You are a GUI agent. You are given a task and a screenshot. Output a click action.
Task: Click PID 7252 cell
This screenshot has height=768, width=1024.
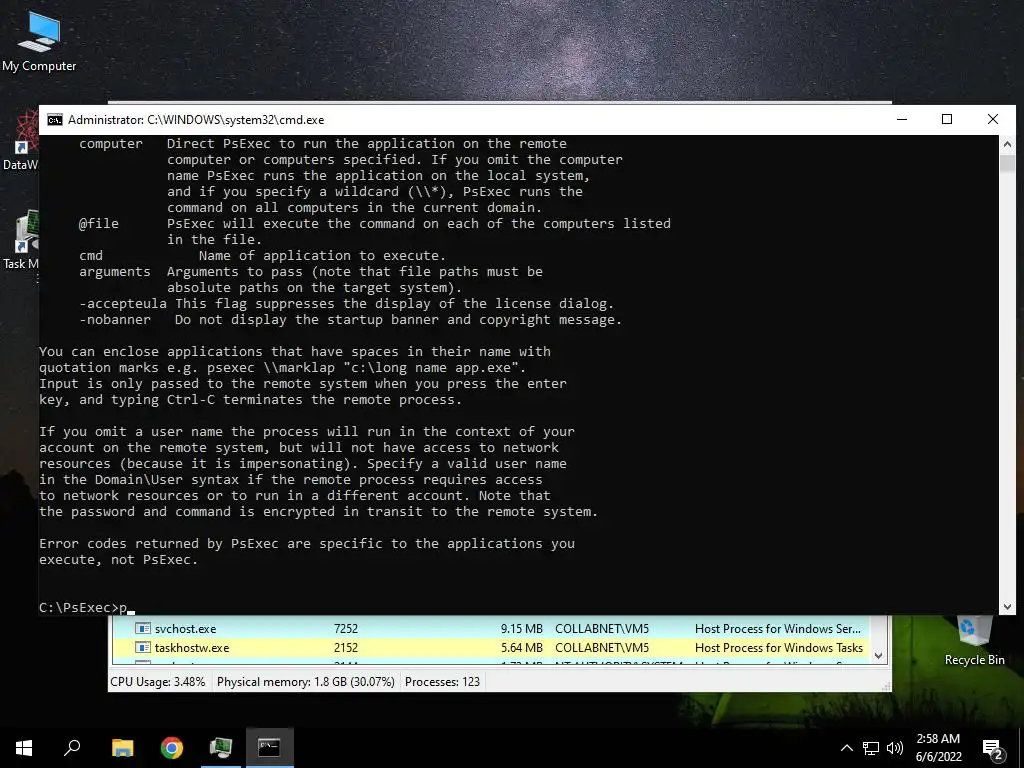[x=345, y=629]
